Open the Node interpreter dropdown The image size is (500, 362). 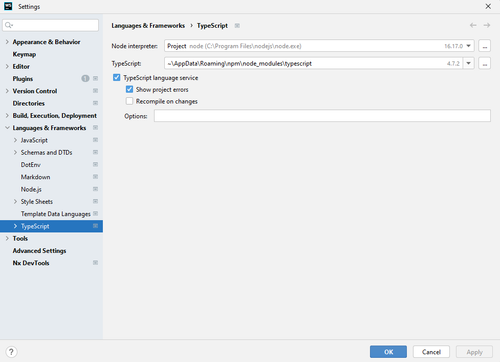pos(469,46)
